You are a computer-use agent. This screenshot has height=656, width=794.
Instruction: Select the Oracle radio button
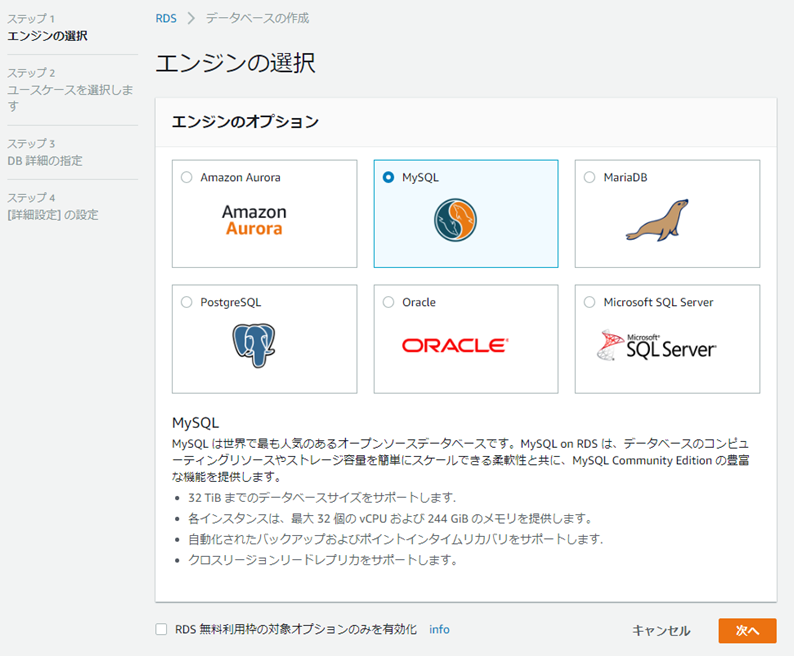point(388,302)
